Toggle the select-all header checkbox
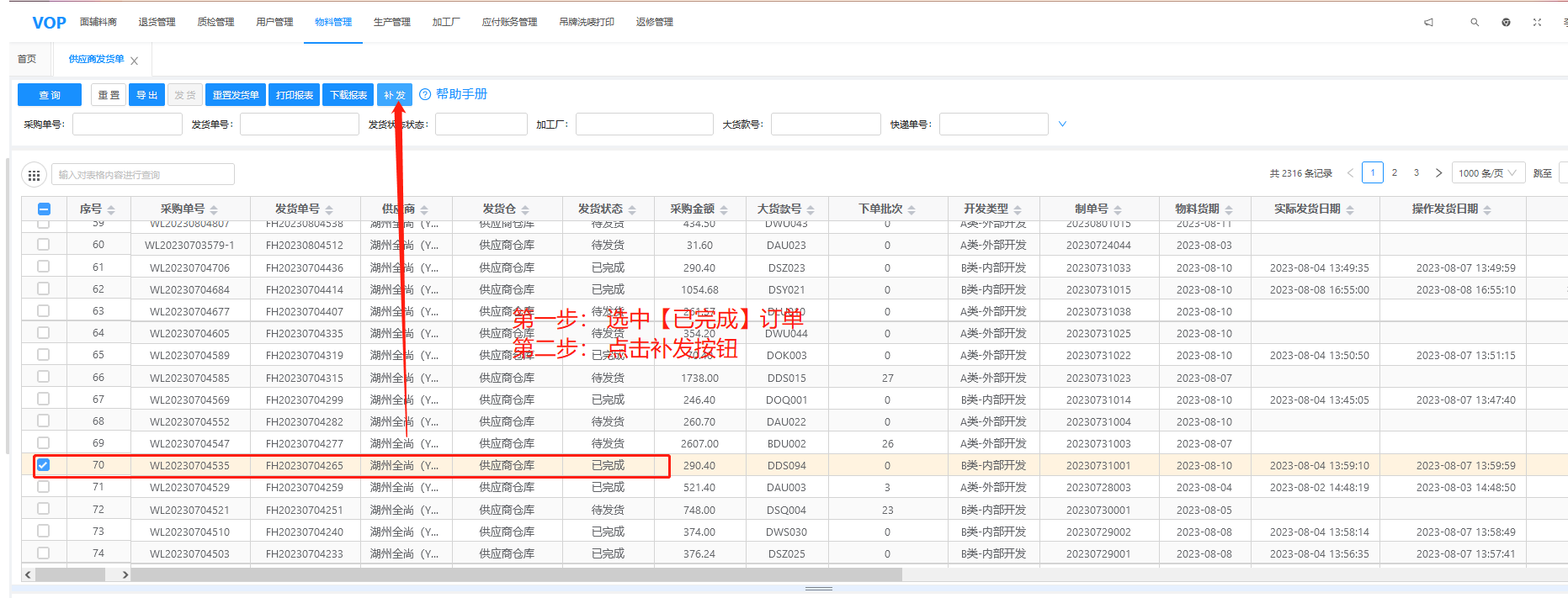This screenshot has height=598, width=1568. (x=45, y=209)
